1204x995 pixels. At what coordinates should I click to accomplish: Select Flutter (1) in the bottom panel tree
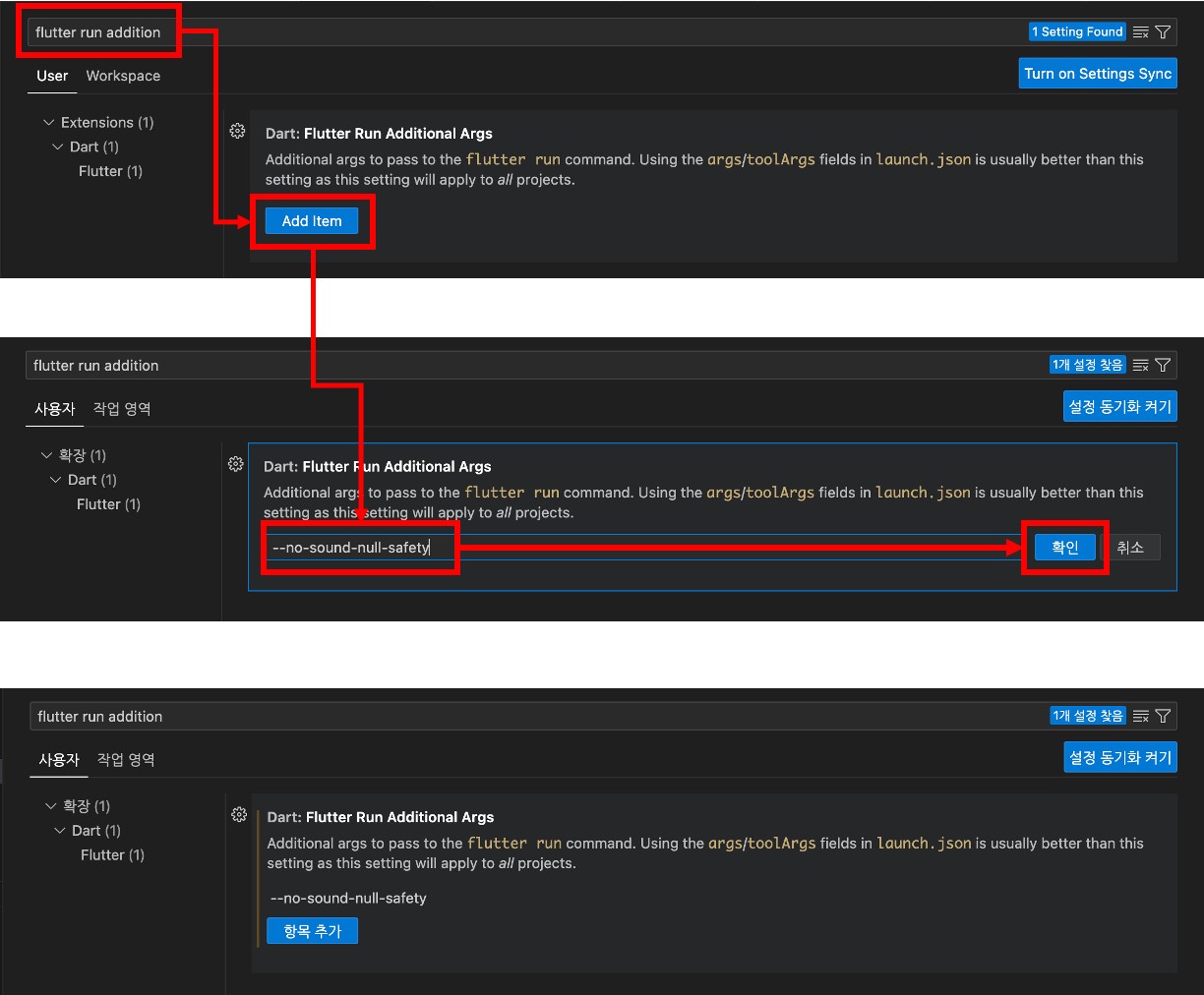point(112,855)
